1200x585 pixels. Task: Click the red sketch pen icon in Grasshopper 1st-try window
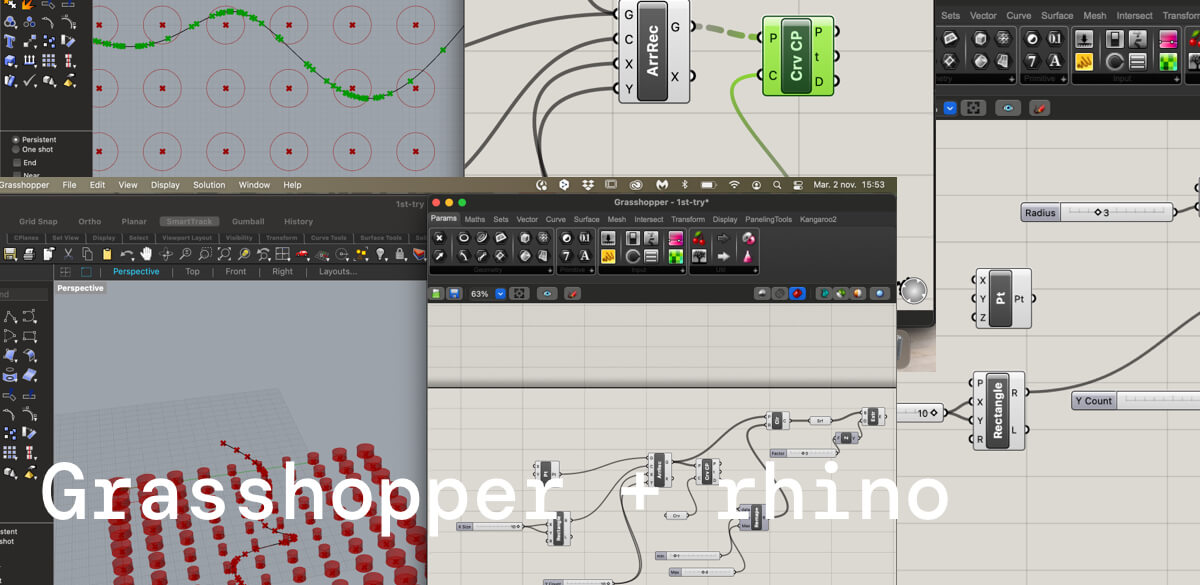pos(572,294)
